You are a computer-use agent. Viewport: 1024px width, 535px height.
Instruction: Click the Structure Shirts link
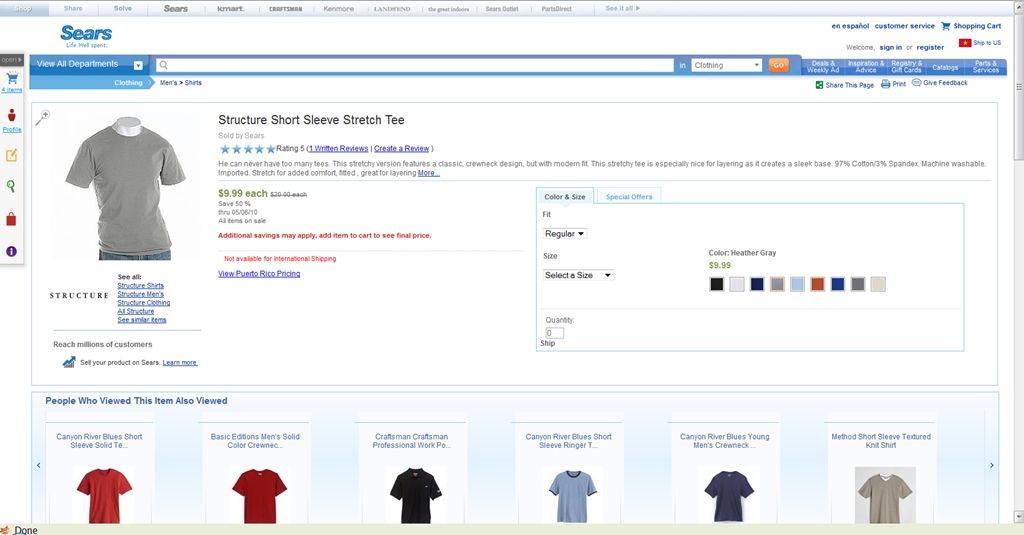(x=140, y=285)
